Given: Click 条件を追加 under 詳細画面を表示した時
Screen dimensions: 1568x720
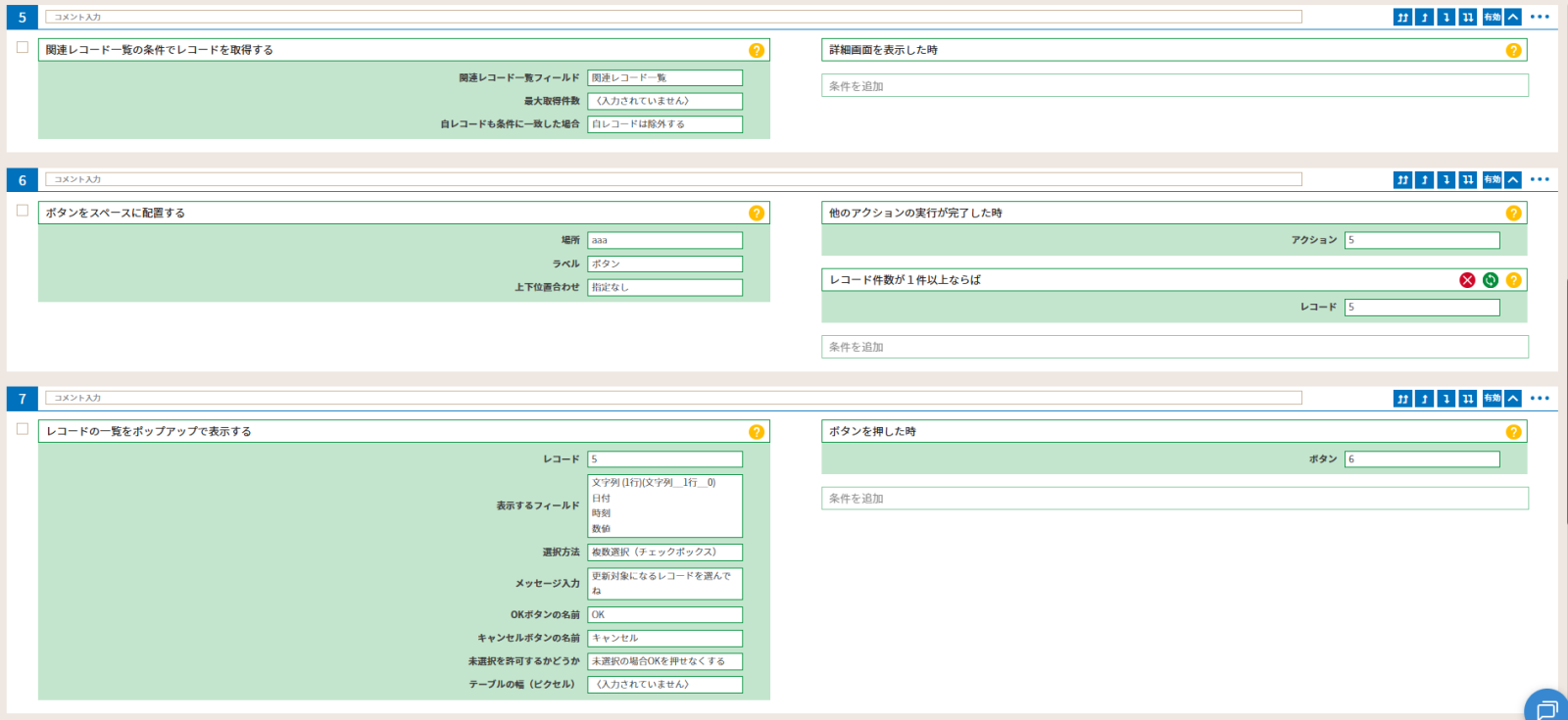Looking at the screenshot, I should [x=1174, y=86].
